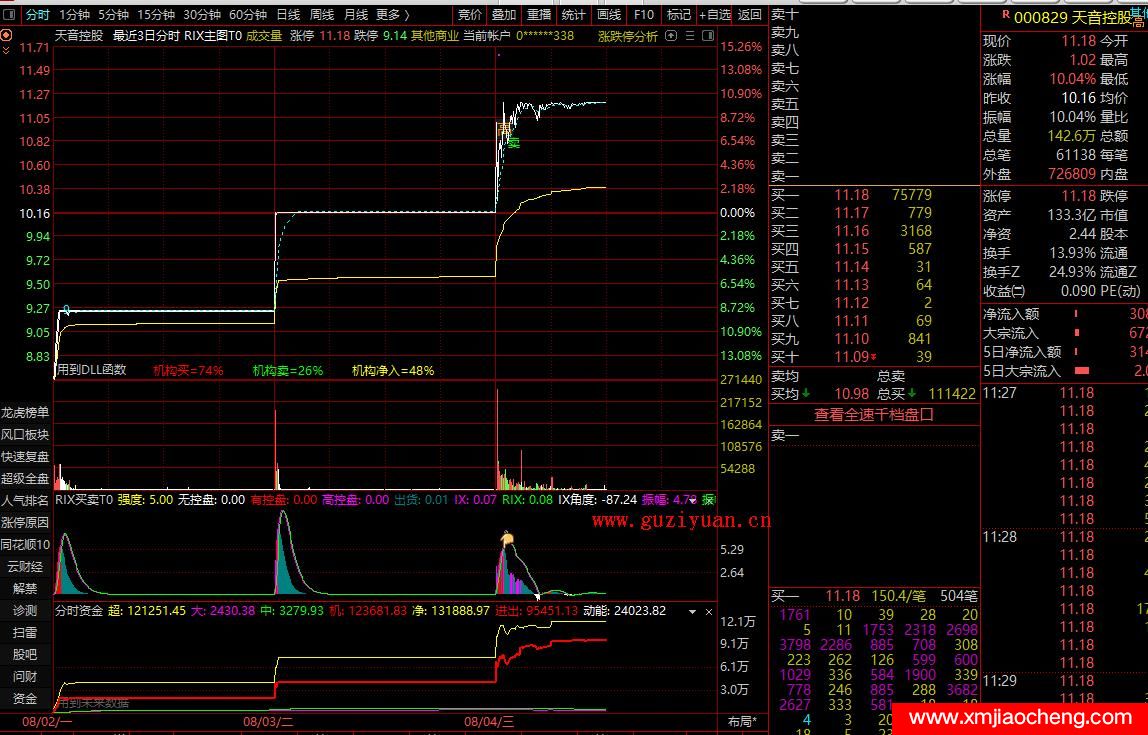1148x735 pixels.
Task: Click the panel layout icon in chart header
Action: coord(707,36)
